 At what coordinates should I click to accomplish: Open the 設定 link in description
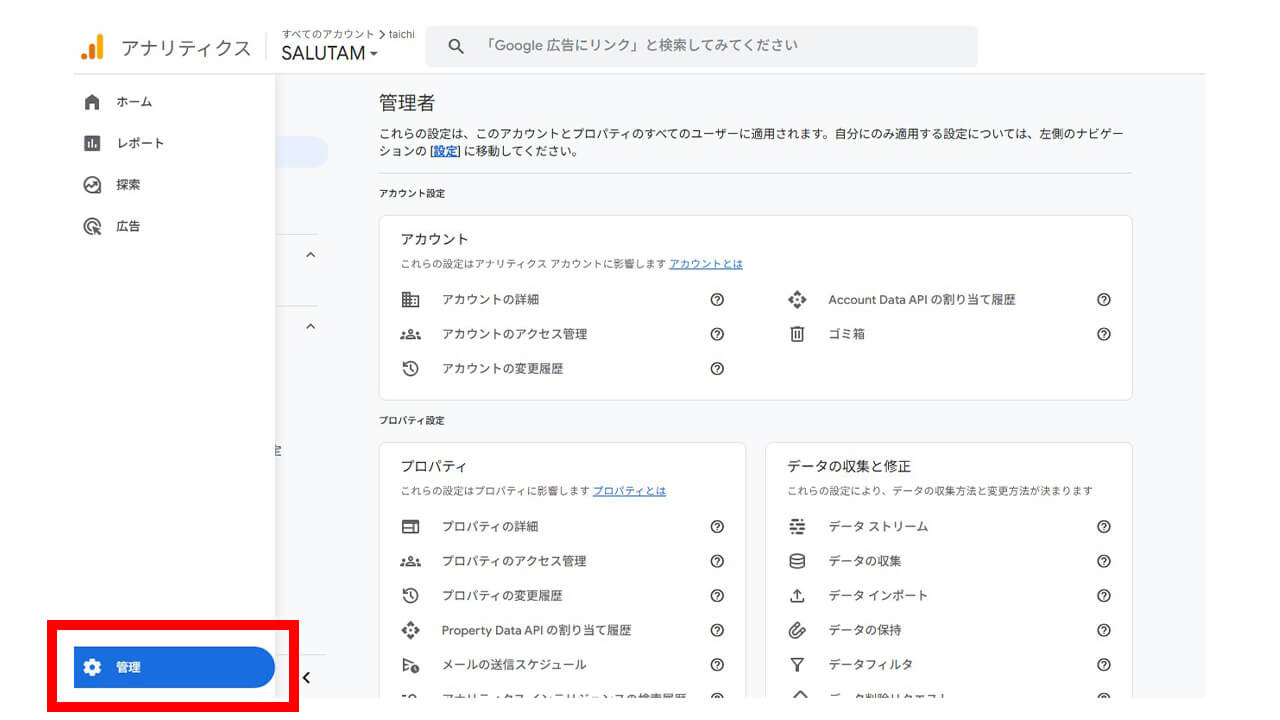446,152
